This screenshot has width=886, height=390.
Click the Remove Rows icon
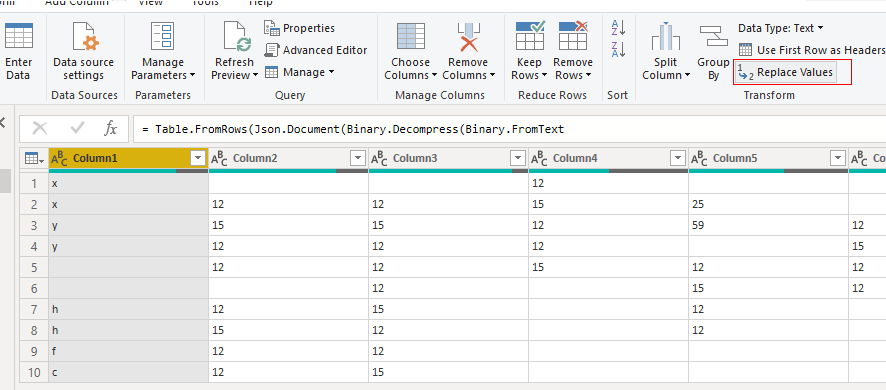[x=573, y=35]
